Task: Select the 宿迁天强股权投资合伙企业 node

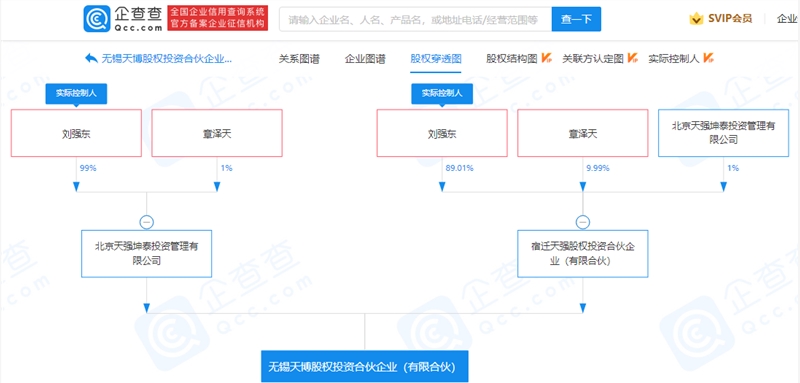Action: click(583, 253)
